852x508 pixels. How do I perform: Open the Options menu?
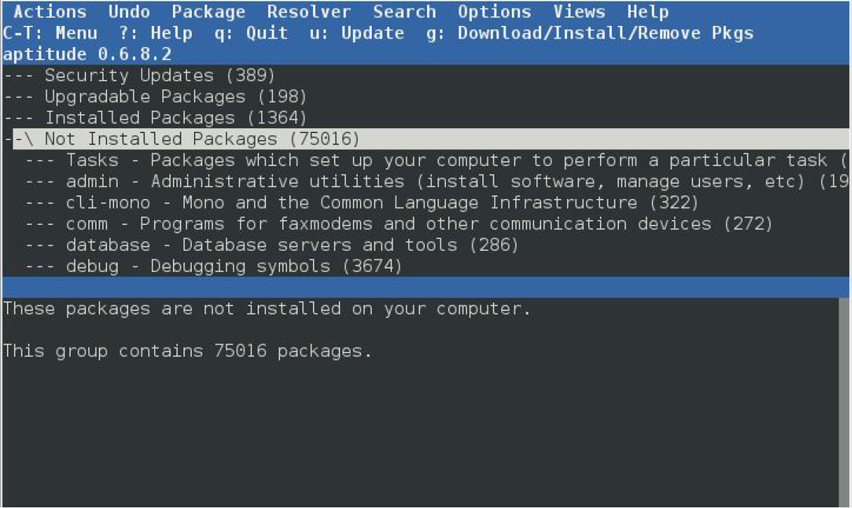(x=494, y=12)
